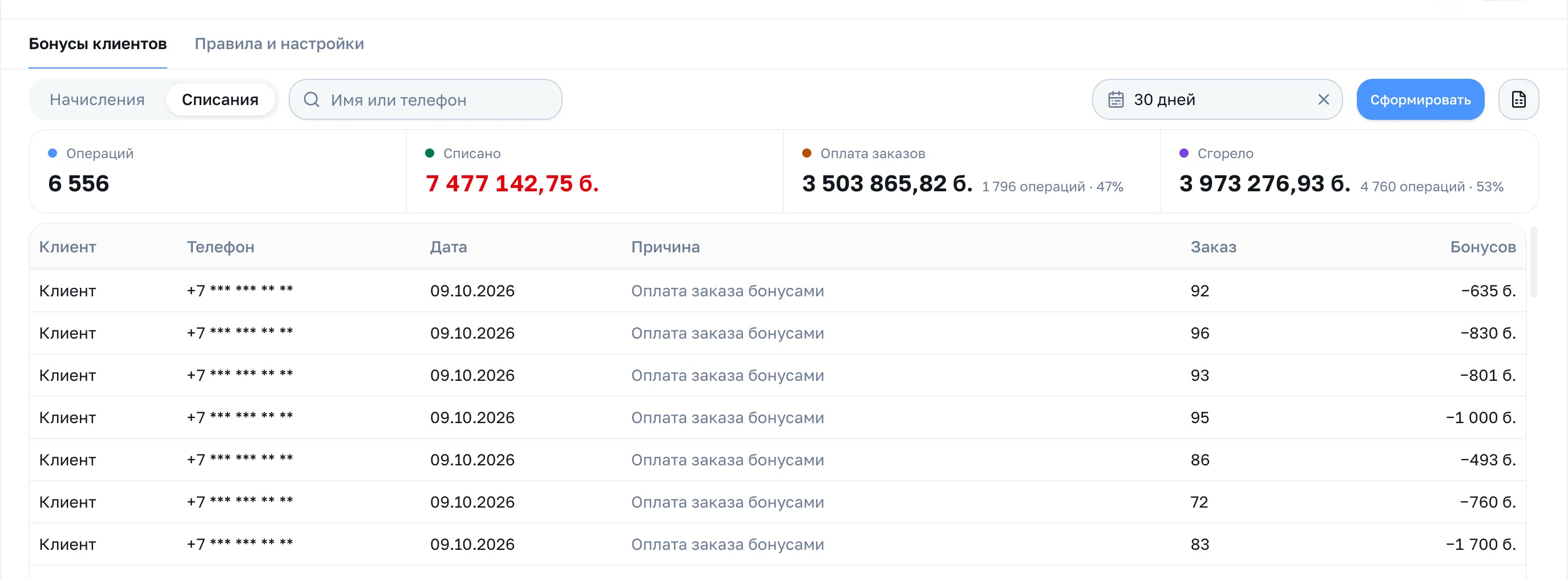Click the '−801 б.' bonus amount
Image resolution: width=1568 pixels, height=579 pixels.
(1488, 376)
